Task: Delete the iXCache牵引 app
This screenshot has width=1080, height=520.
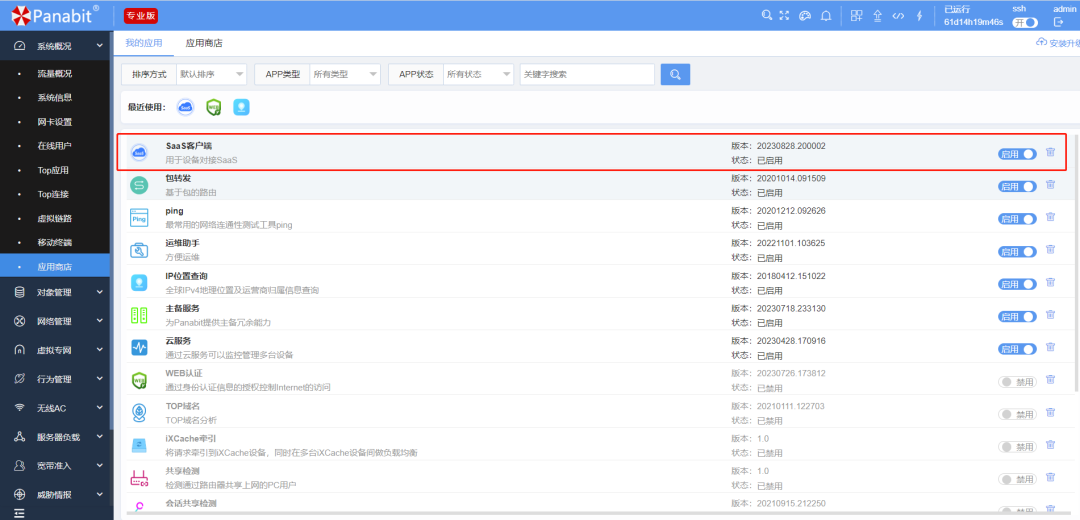Action: tap(1050, 445)
